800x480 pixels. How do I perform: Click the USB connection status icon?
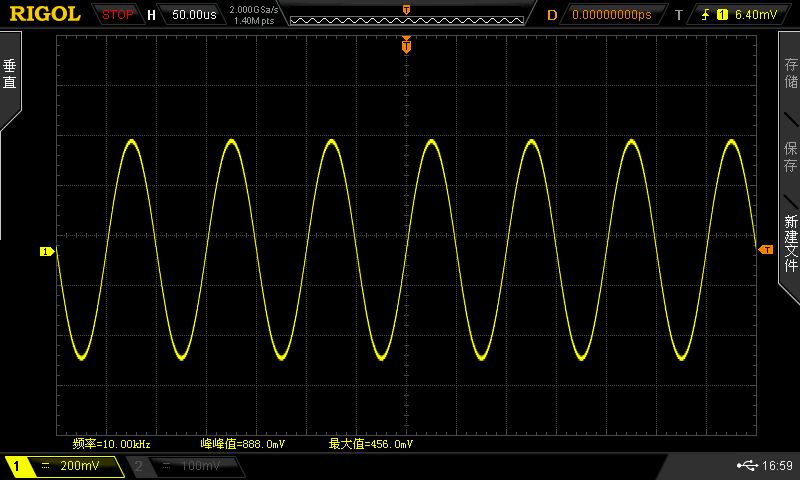(747, 465)
